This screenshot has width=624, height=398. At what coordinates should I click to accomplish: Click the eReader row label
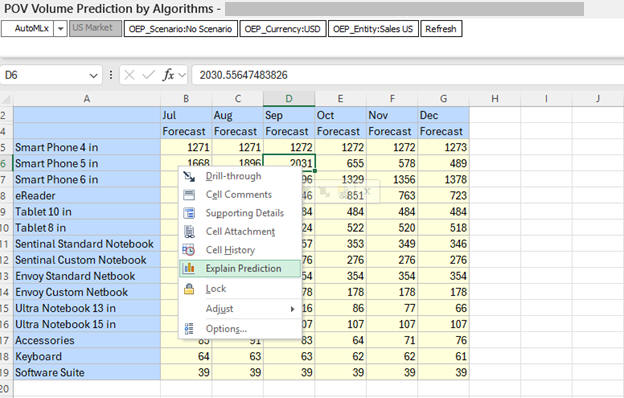point(87,195)
